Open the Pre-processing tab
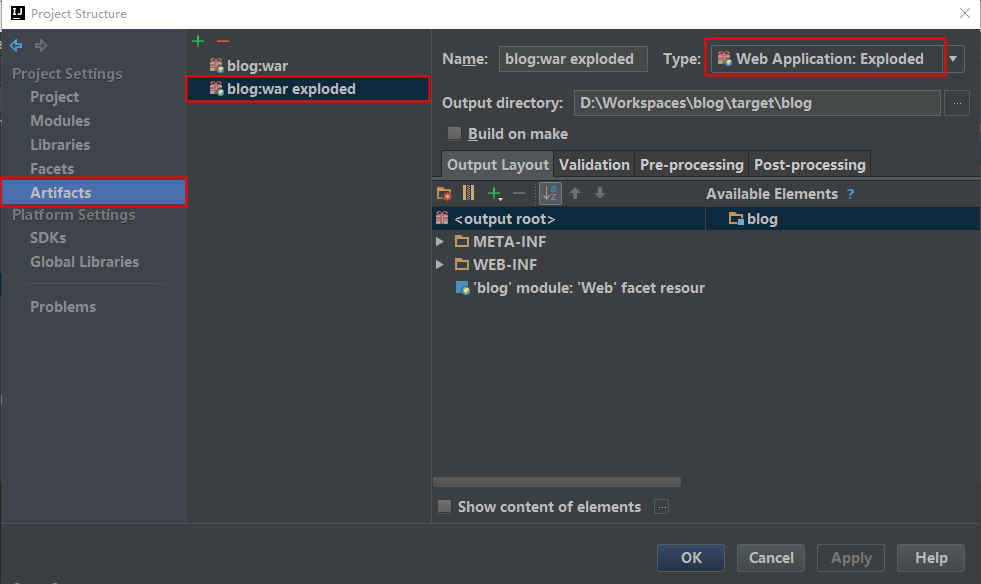981x584 pixels. click(691, 165)
